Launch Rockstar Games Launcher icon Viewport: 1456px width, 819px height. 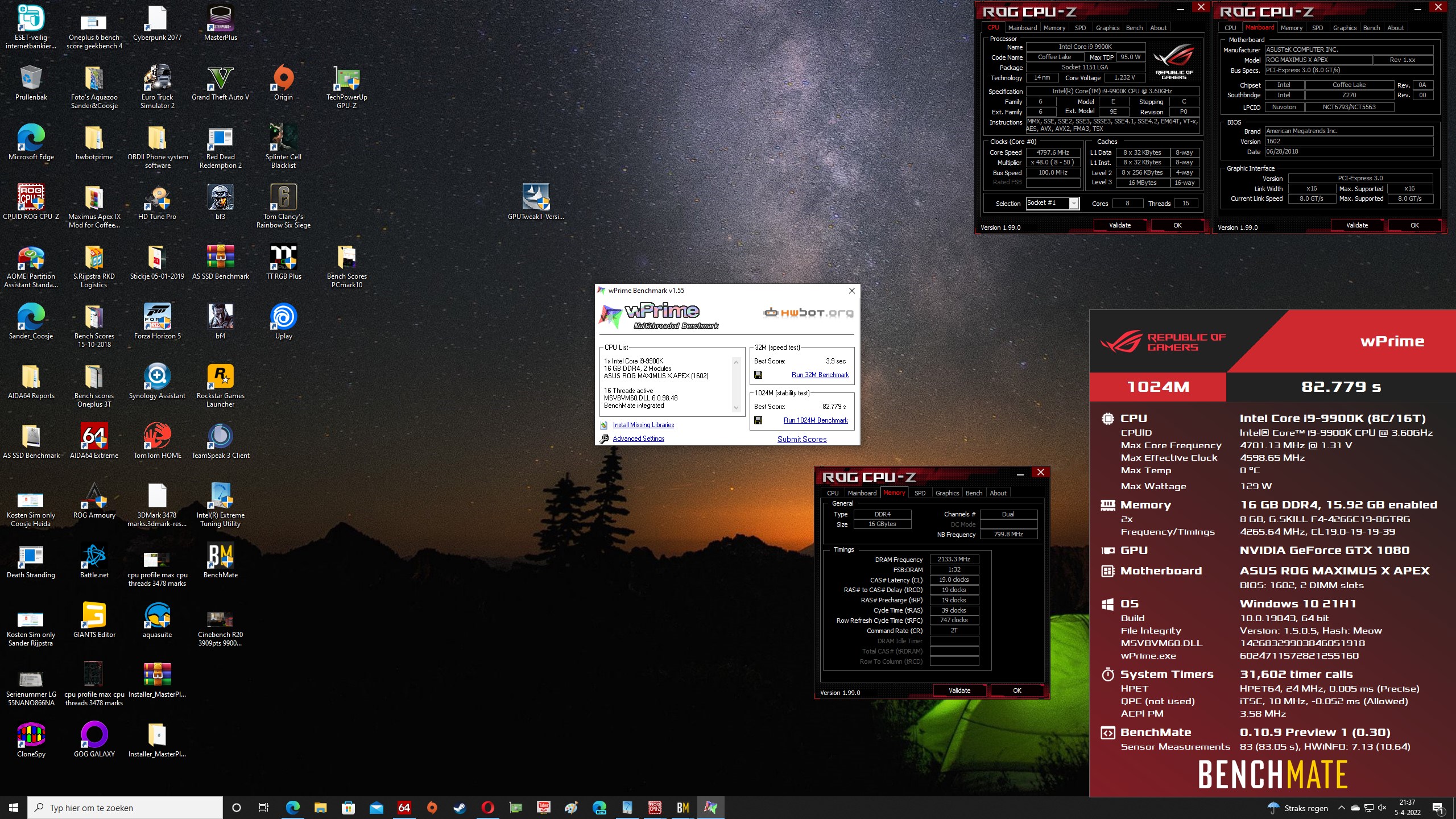(220, 386)
